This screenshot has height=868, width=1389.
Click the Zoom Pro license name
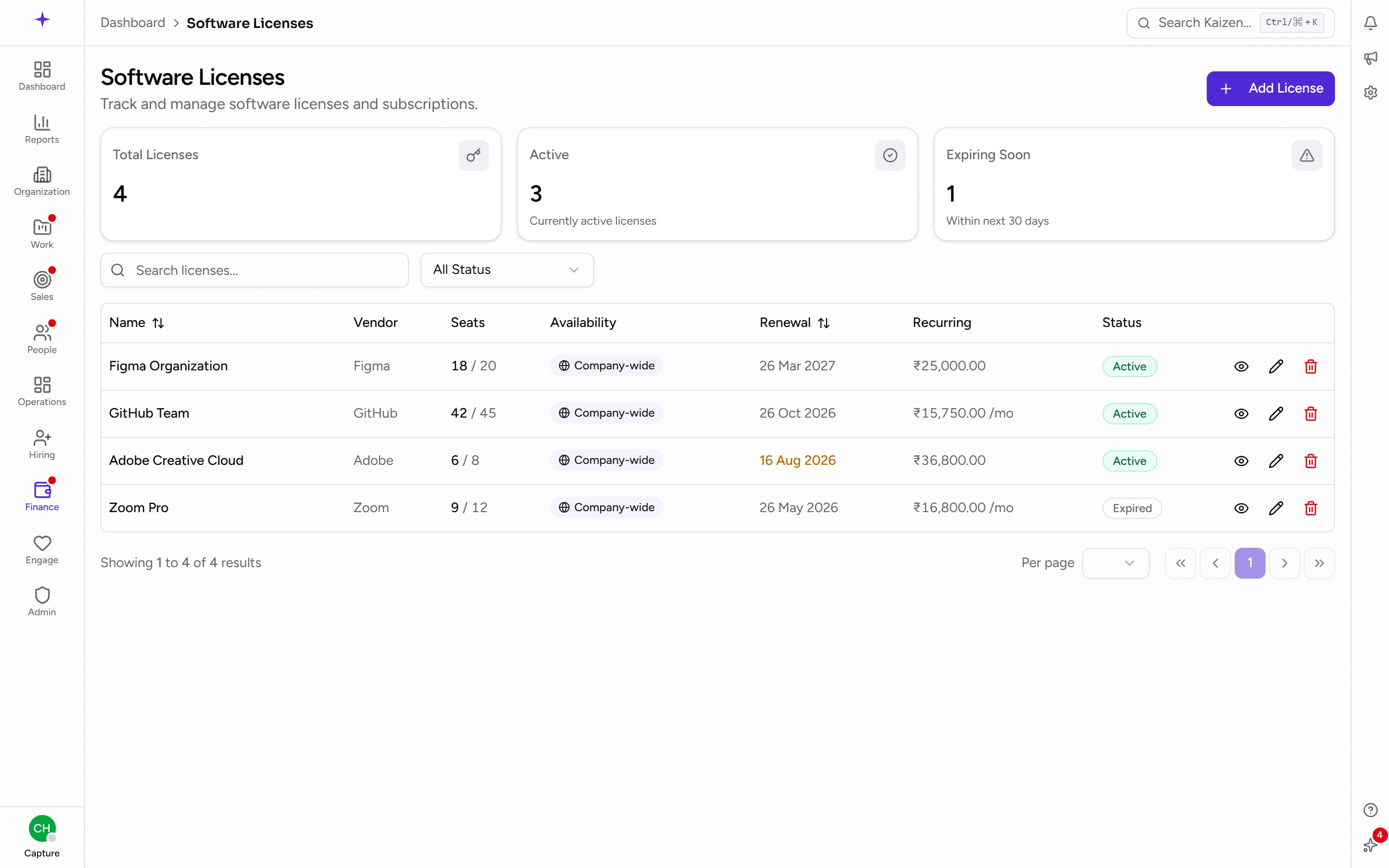pyautogui.click(x=138, y=507)
